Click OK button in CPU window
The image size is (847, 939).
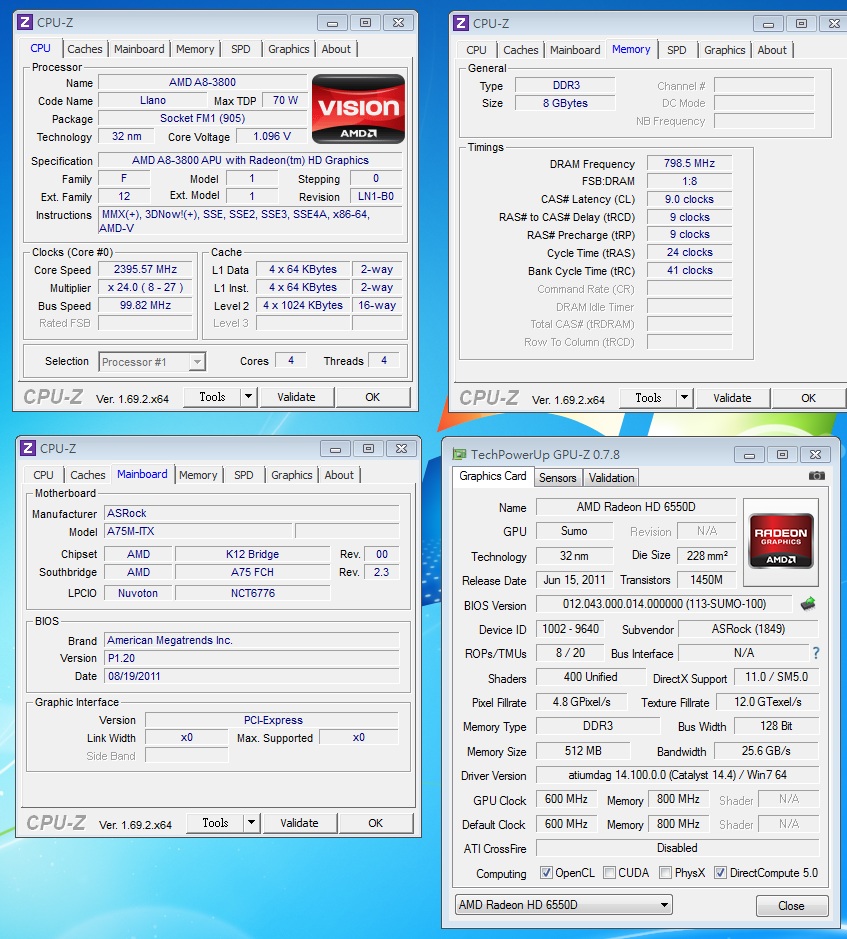pos(373,396)
